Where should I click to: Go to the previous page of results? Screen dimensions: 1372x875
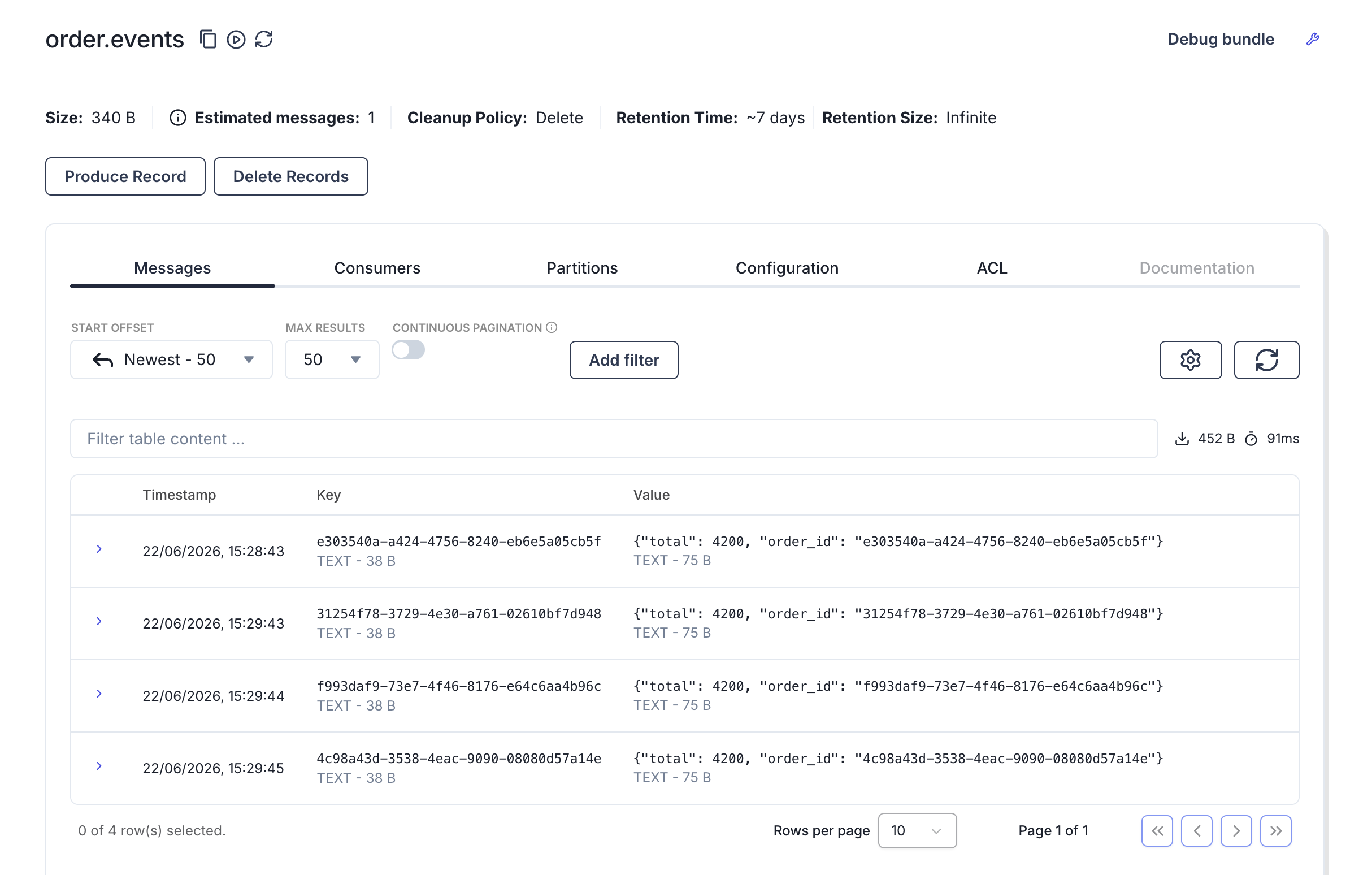click(x=1196, y=830)
